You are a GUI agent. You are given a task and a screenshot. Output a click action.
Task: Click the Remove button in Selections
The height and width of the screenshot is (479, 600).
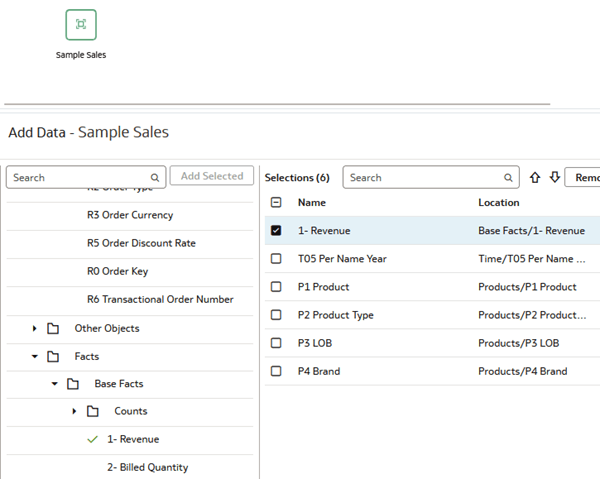point(583,178)
